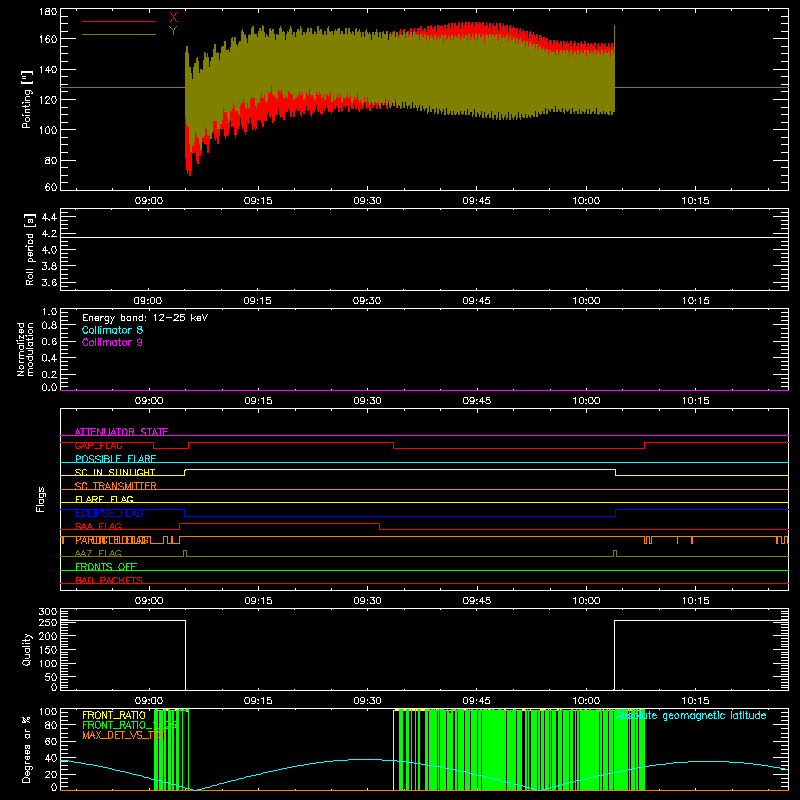Click the olive Y legend line sample
Screen dimensions: 800x800
tap(119, 35)
